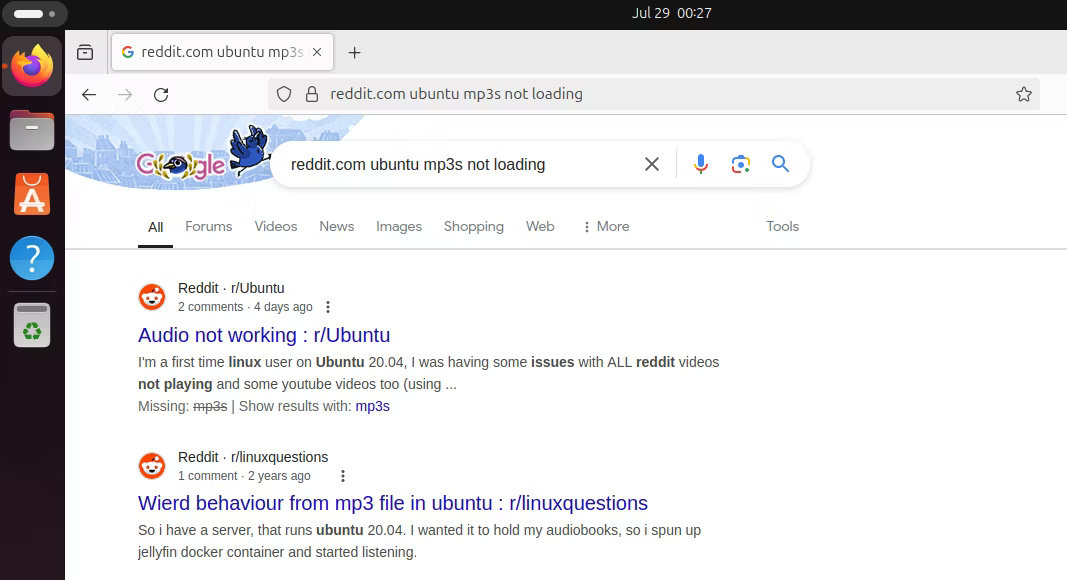Viewport: 1067px width, 580px height.
Task: Open Google Lens image search
Action: [740, 163]
